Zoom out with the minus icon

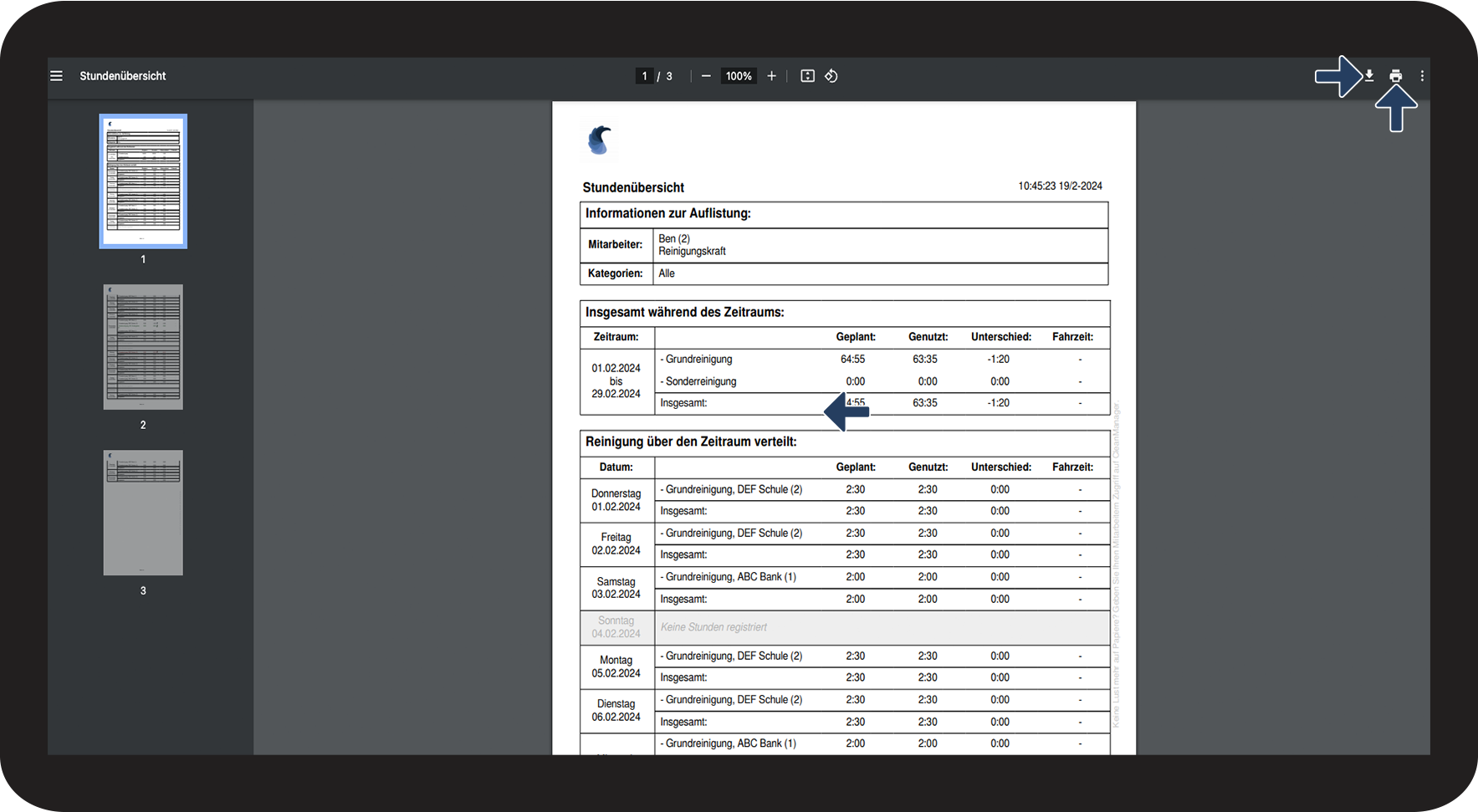pos(706,76)
